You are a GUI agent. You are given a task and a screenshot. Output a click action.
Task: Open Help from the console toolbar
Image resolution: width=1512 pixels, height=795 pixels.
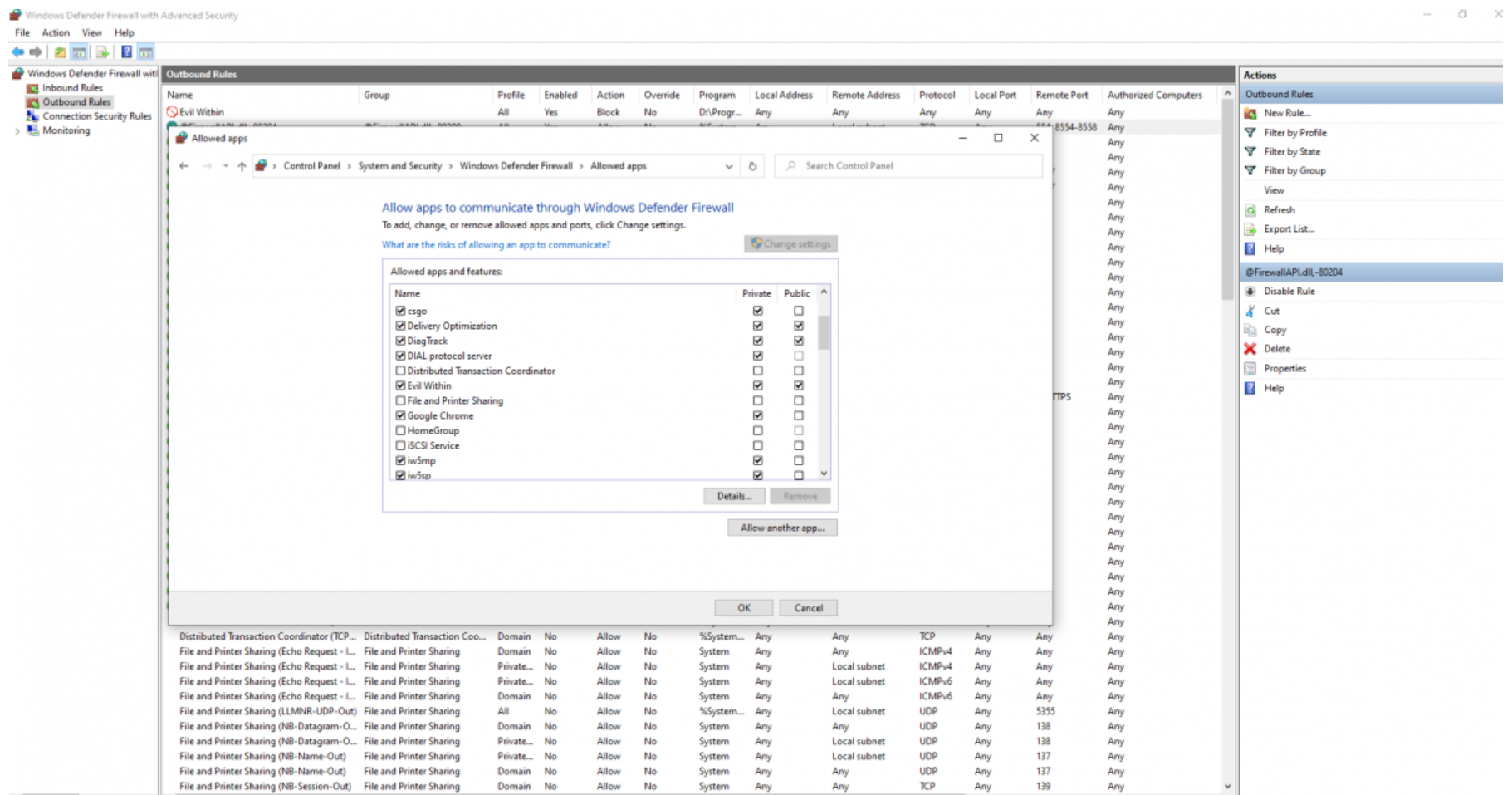click(x=126, y=52)
